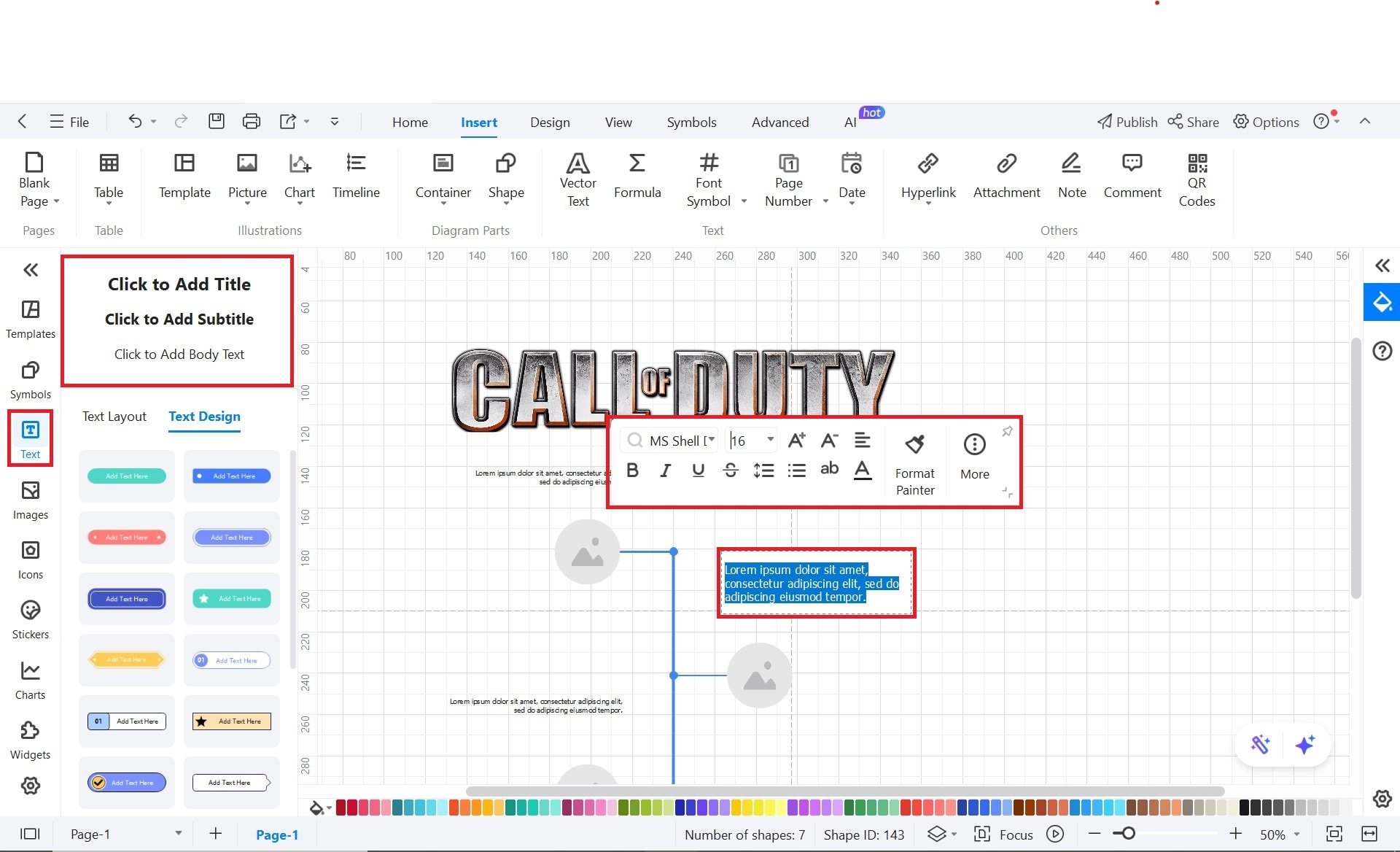Click to Add Title

179,284
